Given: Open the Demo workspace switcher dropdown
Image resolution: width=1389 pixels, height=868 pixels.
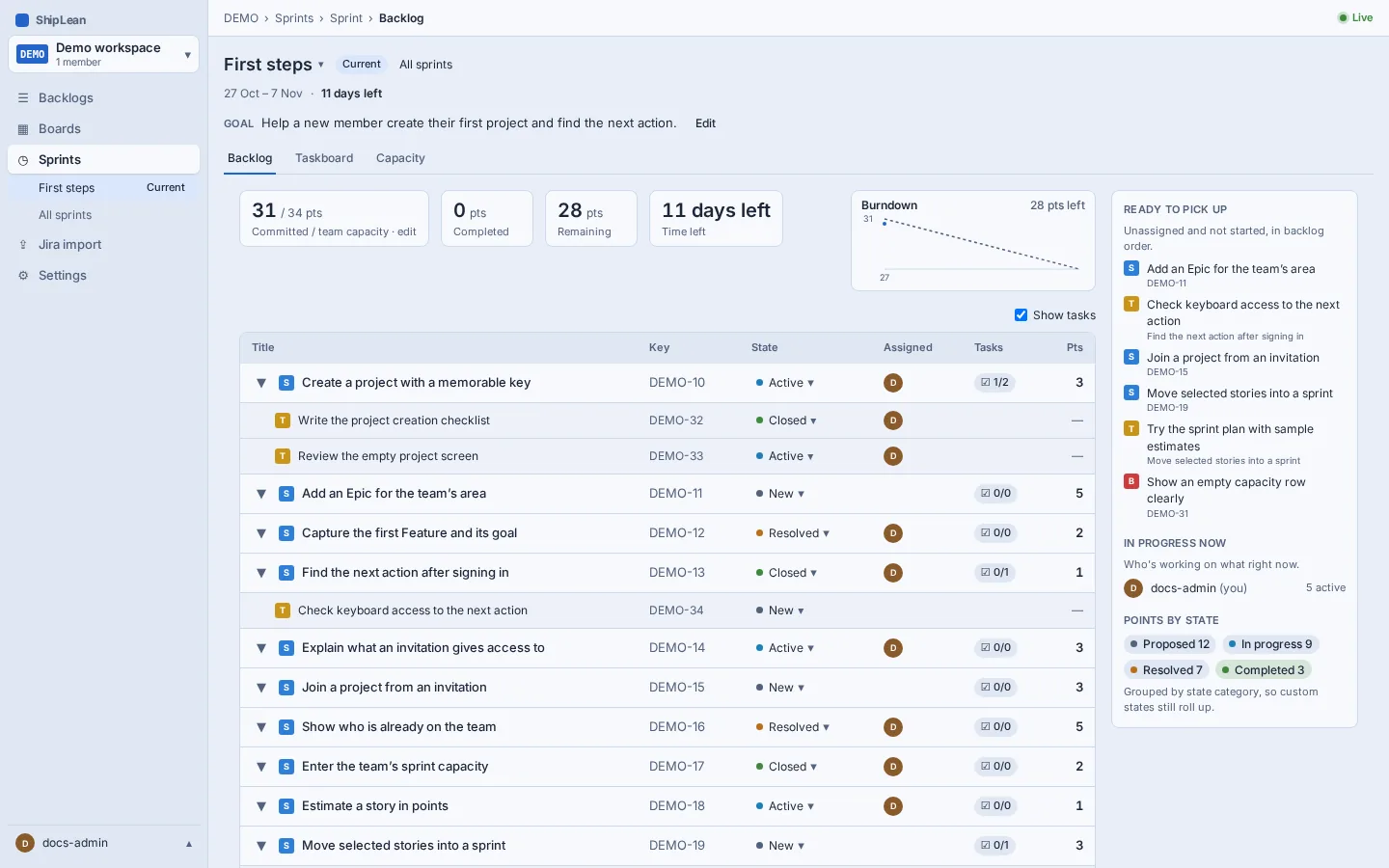Looking at the screenshot, I should (103, 54).
